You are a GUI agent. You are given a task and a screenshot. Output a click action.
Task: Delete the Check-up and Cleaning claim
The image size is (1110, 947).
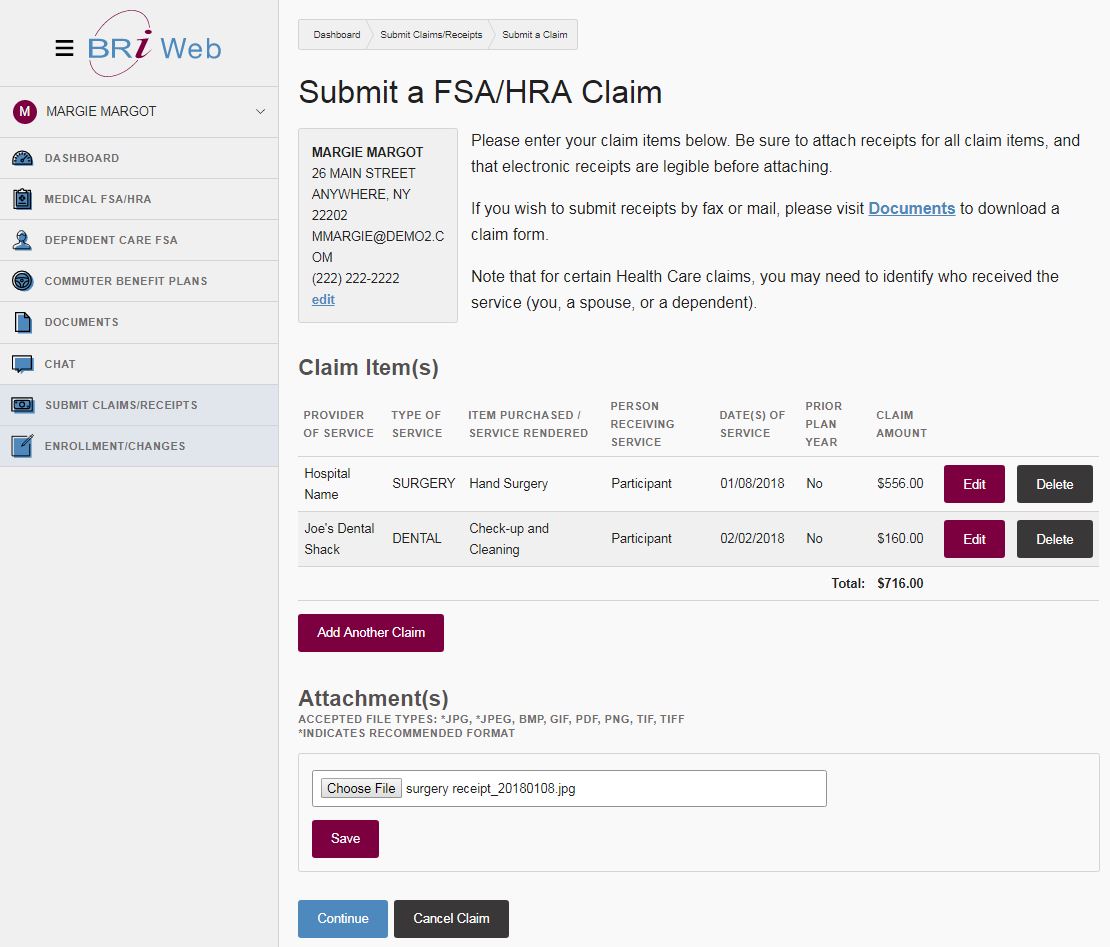[x=1054, y=538]
